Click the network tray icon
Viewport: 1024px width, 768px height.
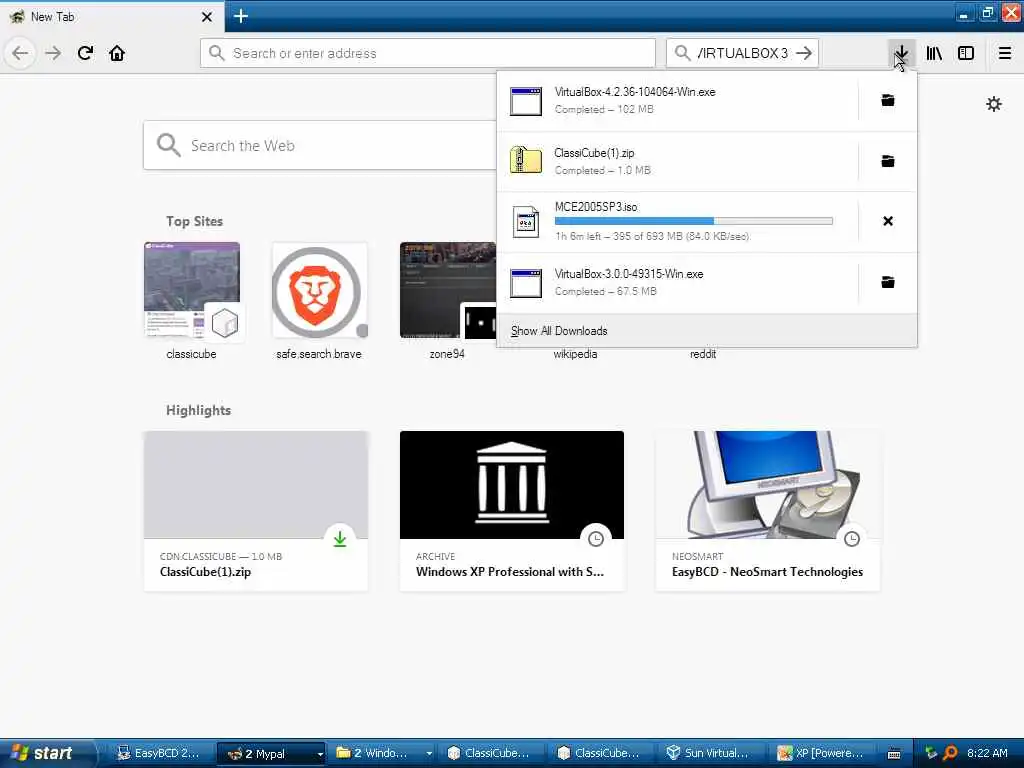tap(931, 753)
